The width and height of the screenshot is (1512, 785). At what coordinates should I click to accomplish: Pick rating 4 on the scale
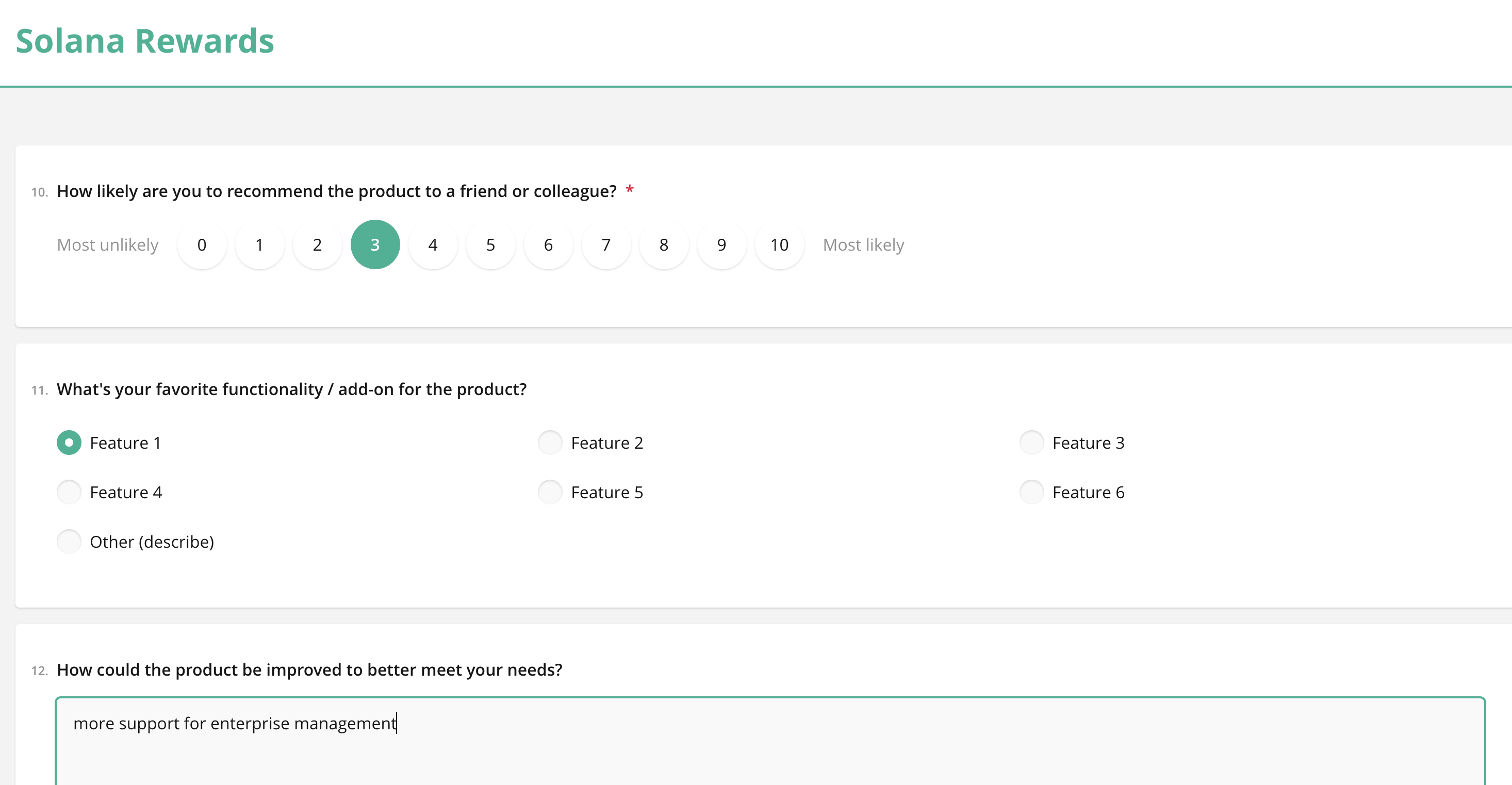(x=433, y=245)
